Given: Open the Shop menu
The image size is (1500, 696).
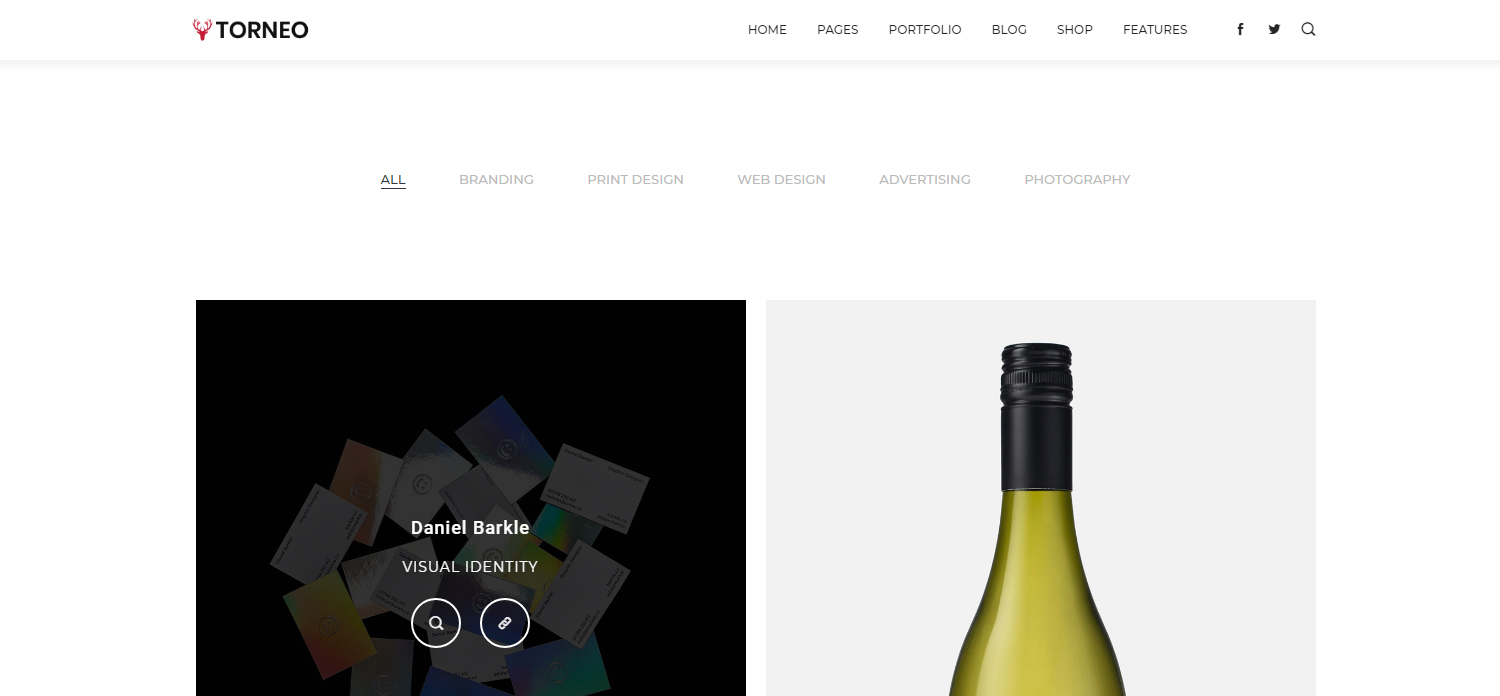Looking at the screenshot, I should tap(1075, 30).
